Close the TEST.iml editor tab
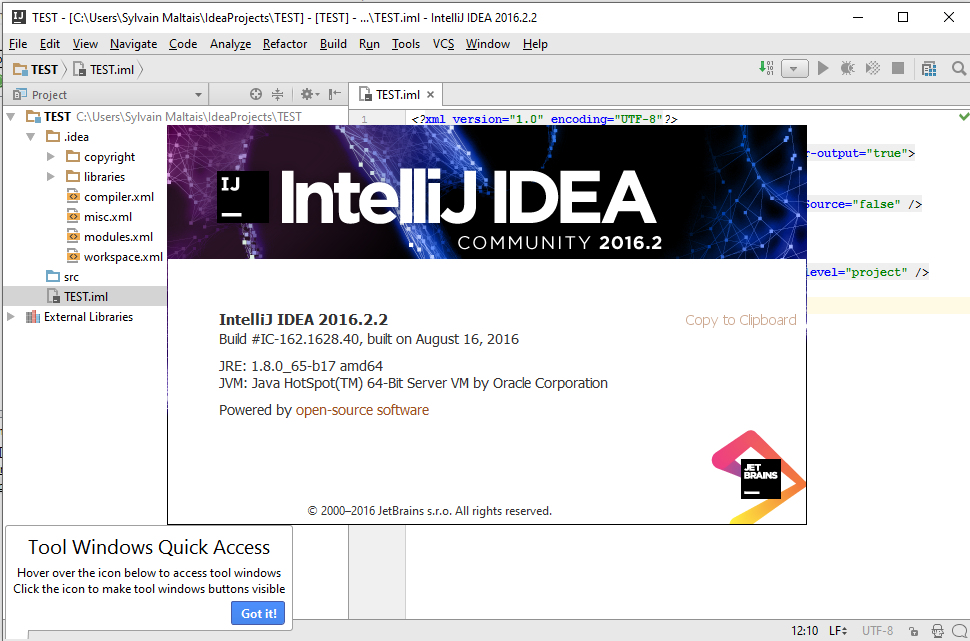 (431, 95)
